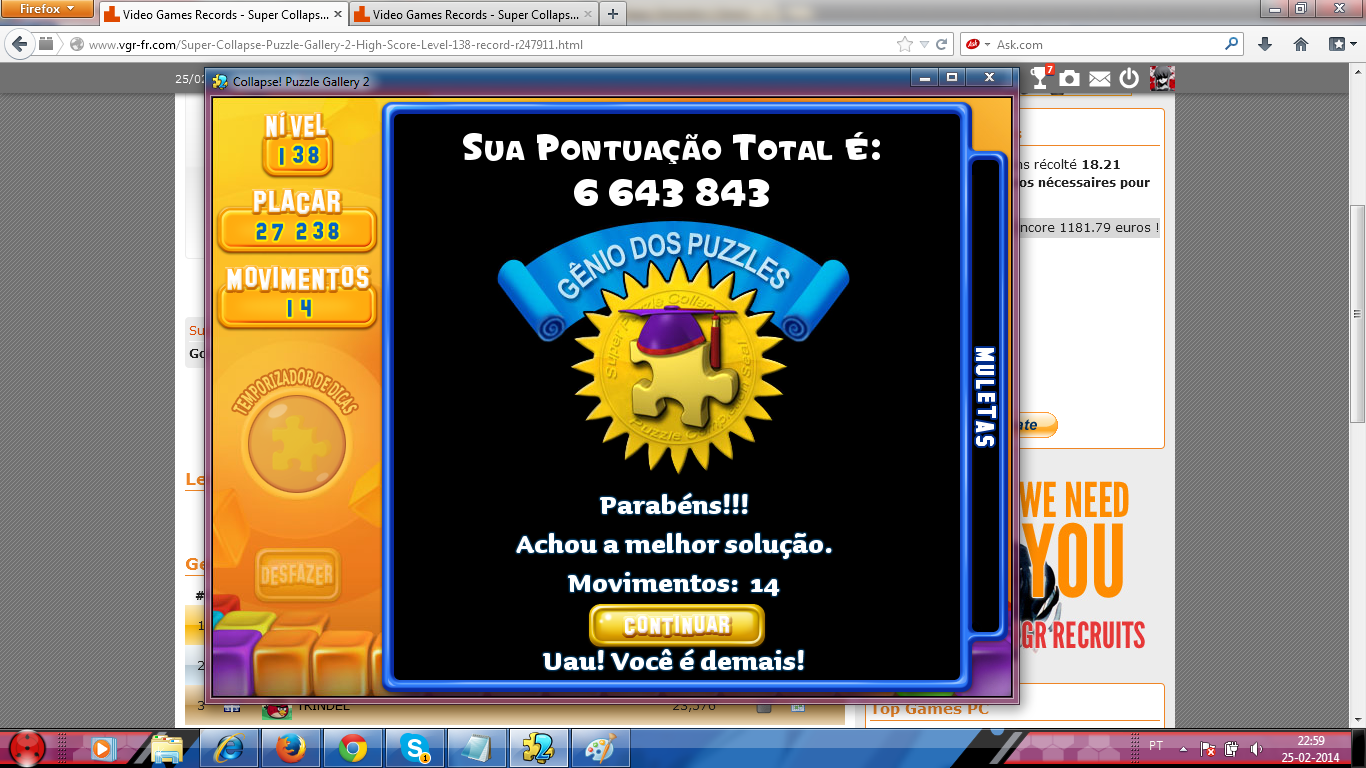Click the power logout icon on site

pyautogui.click(x=1129, y=78)
